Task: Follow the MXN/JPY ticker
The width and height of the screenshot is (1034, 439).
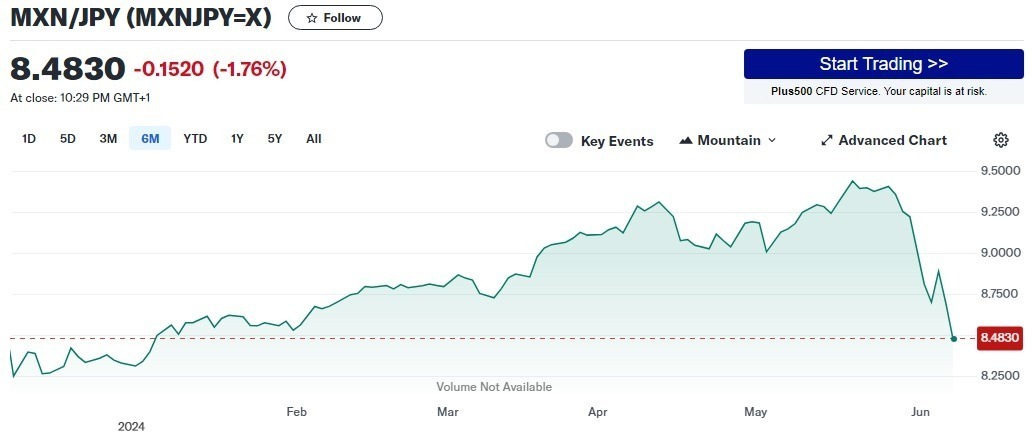Action: [335, 18]
